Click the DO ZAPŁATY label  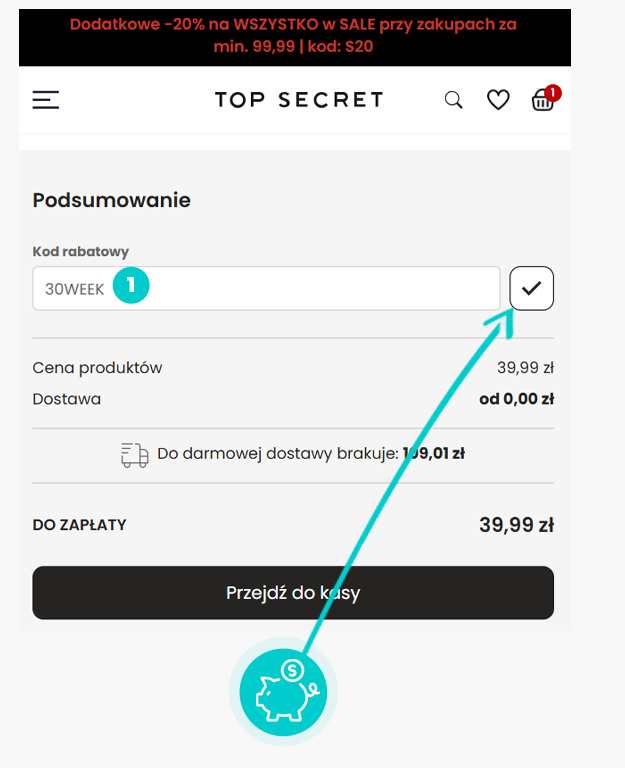coord(79,525)
